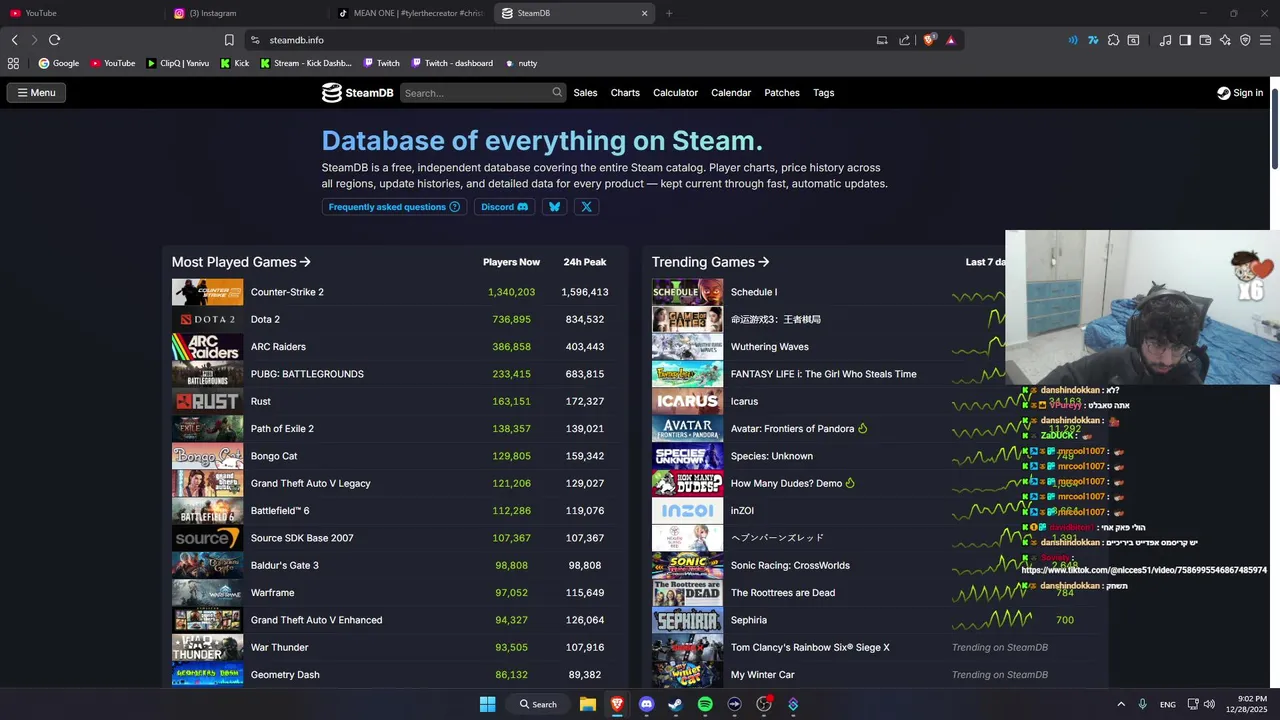Click the search magnifier icon in SteamDB
The height and width of the screenshot is (720, 1280).
tap(557, 92)
